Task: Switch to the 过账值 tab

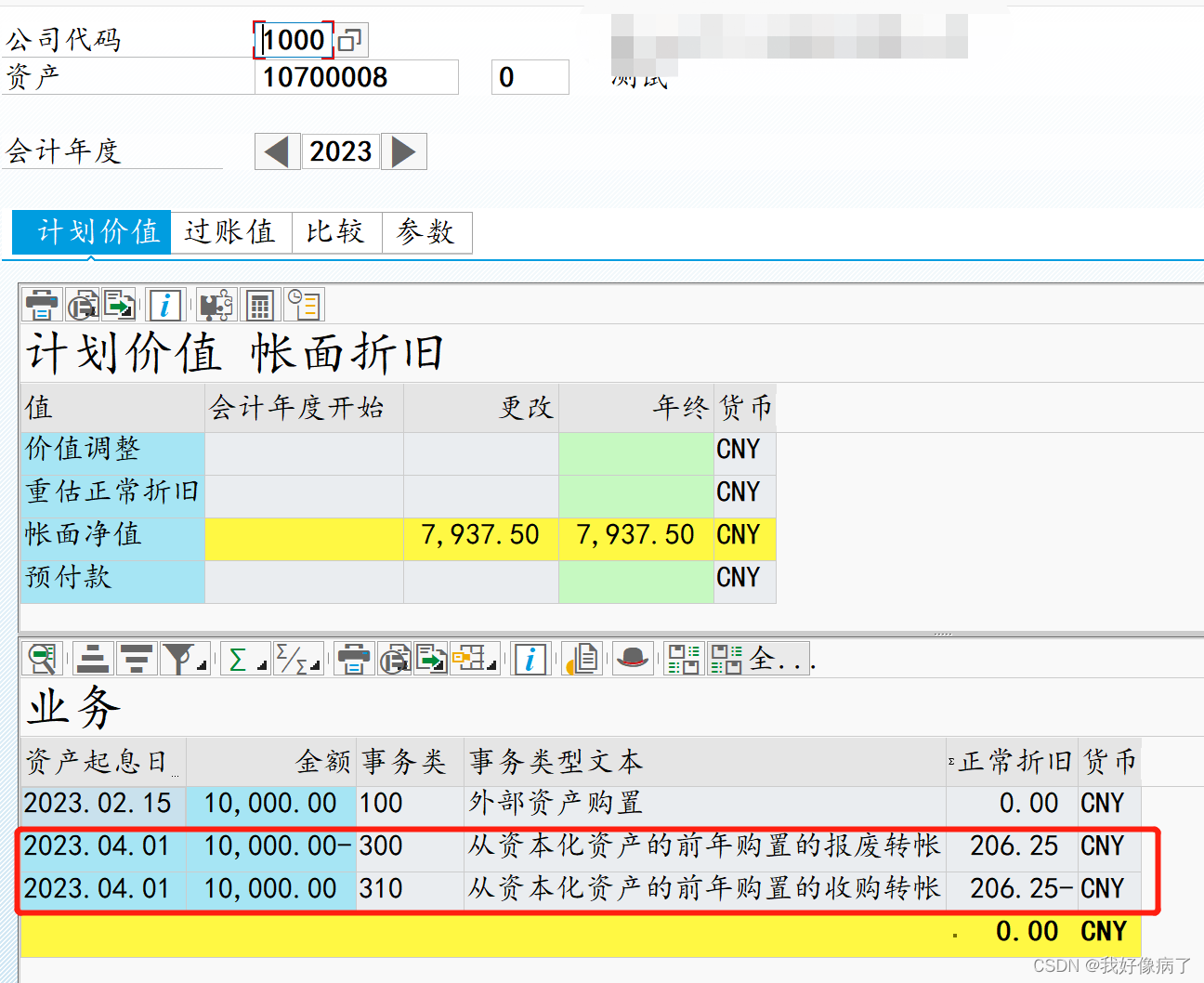Action: pos(230,232)
